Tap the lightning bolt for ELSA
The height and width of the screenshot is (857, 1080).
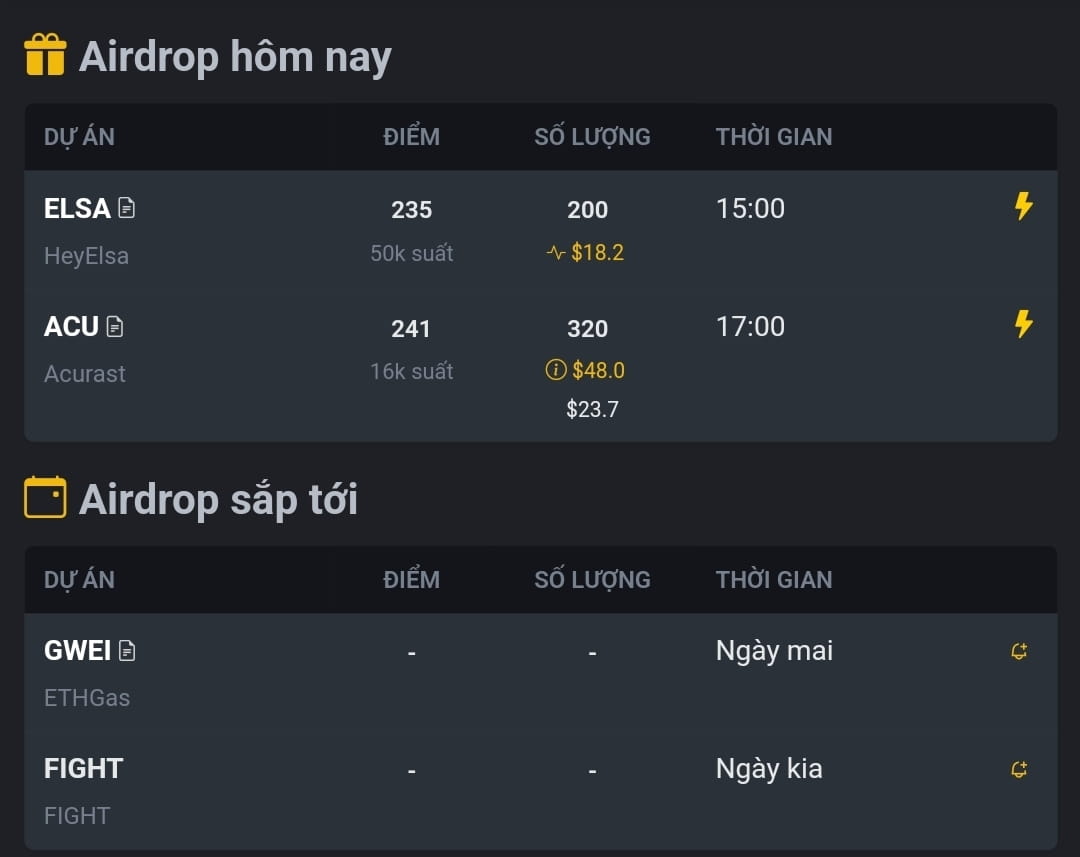coord(1024,206)
